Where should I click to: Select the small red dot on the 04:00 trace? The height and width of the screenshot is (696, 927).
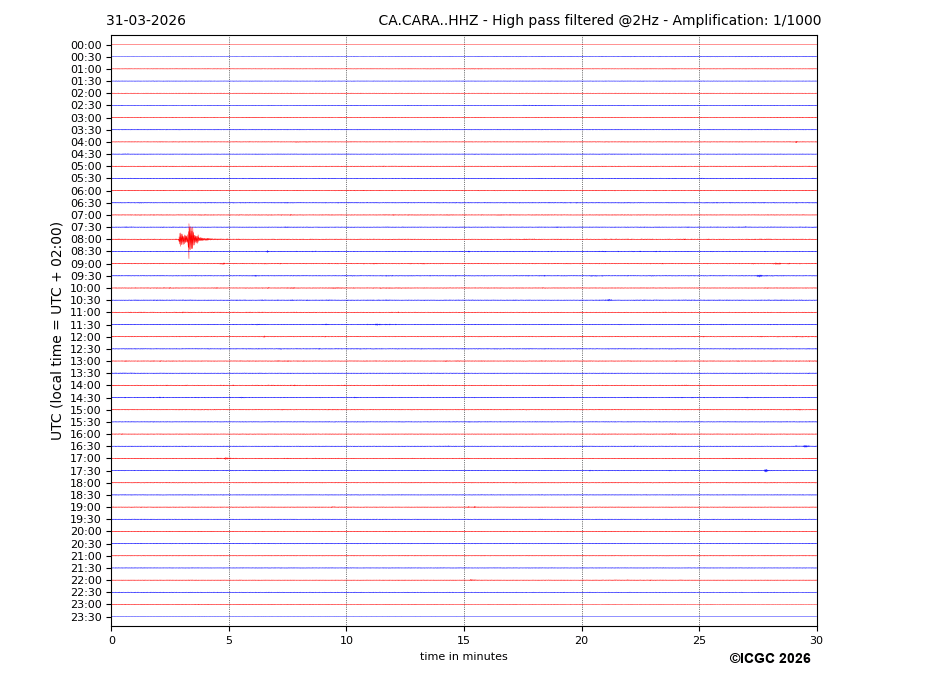(x=796, y=142)
